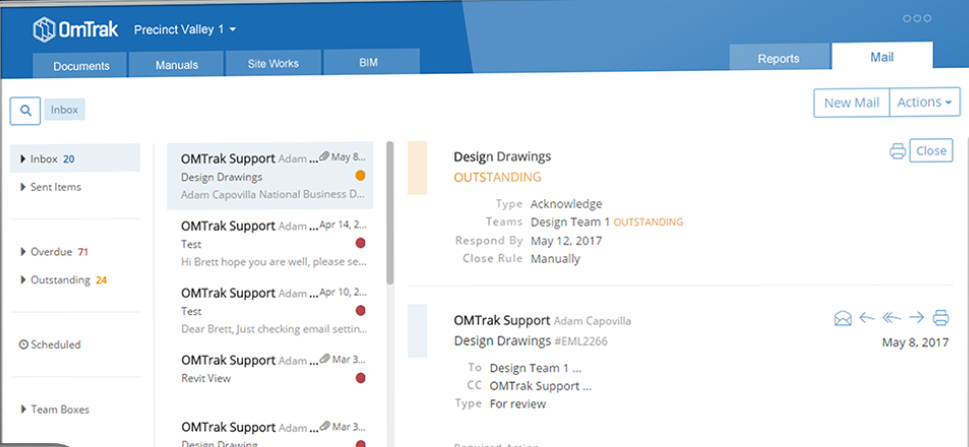
Task: Click the forward arrow icon
Action: point(916,318)
